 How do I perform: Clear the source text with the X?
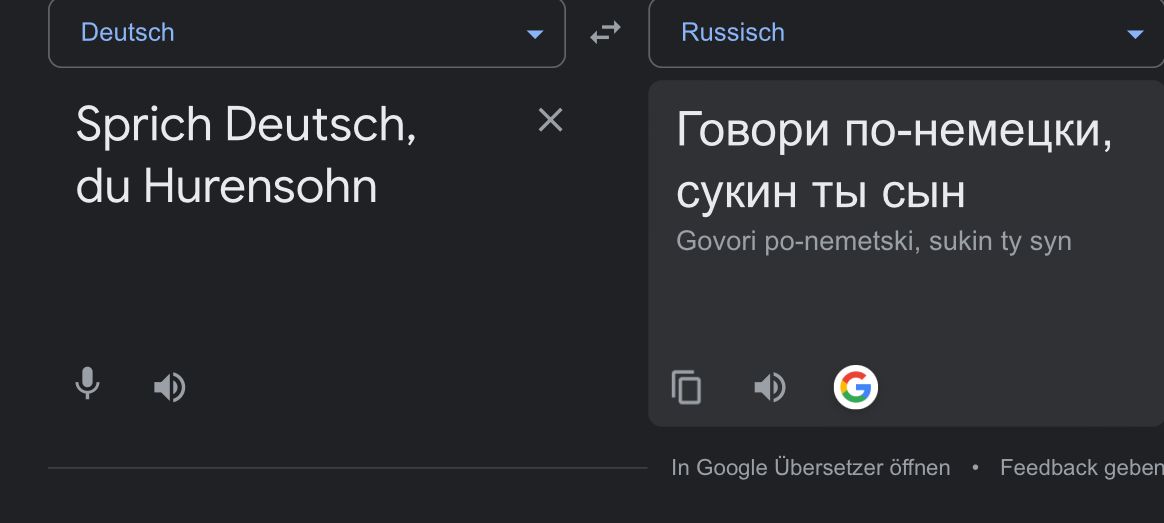click(550, 121)
